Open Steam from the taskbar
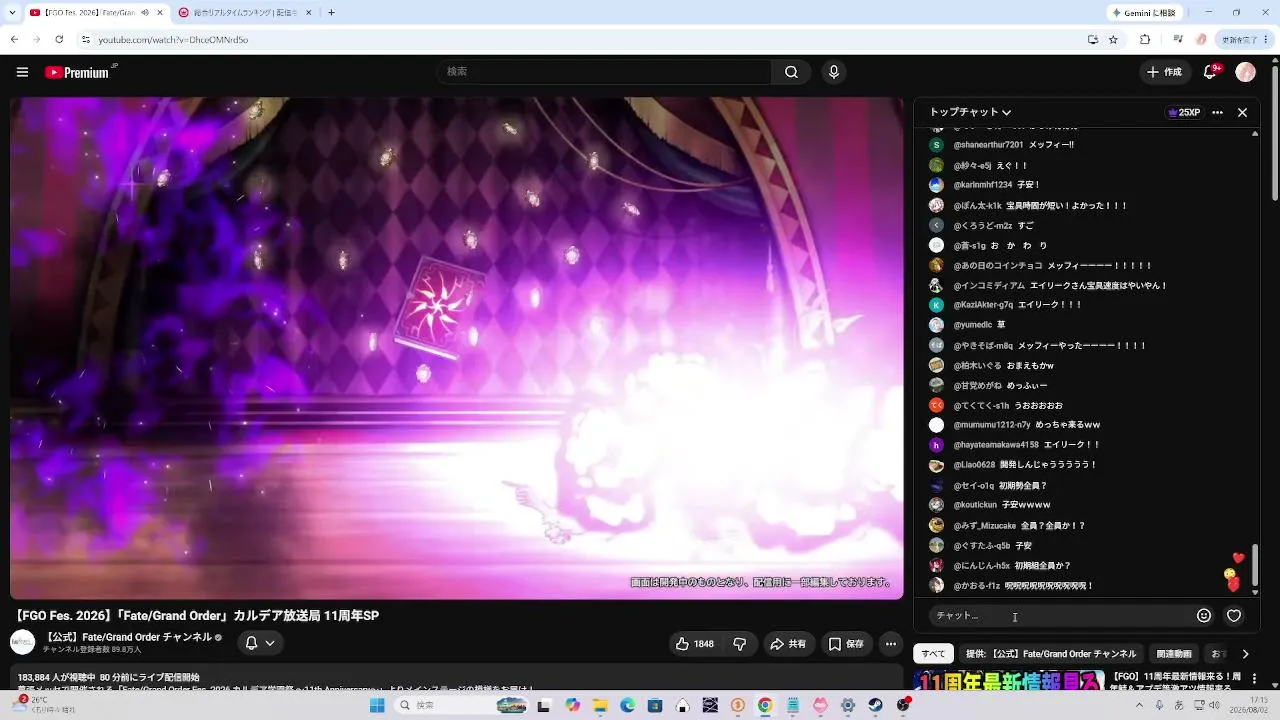Screen dimensions: 1280x720 click(x=876, y=705)
